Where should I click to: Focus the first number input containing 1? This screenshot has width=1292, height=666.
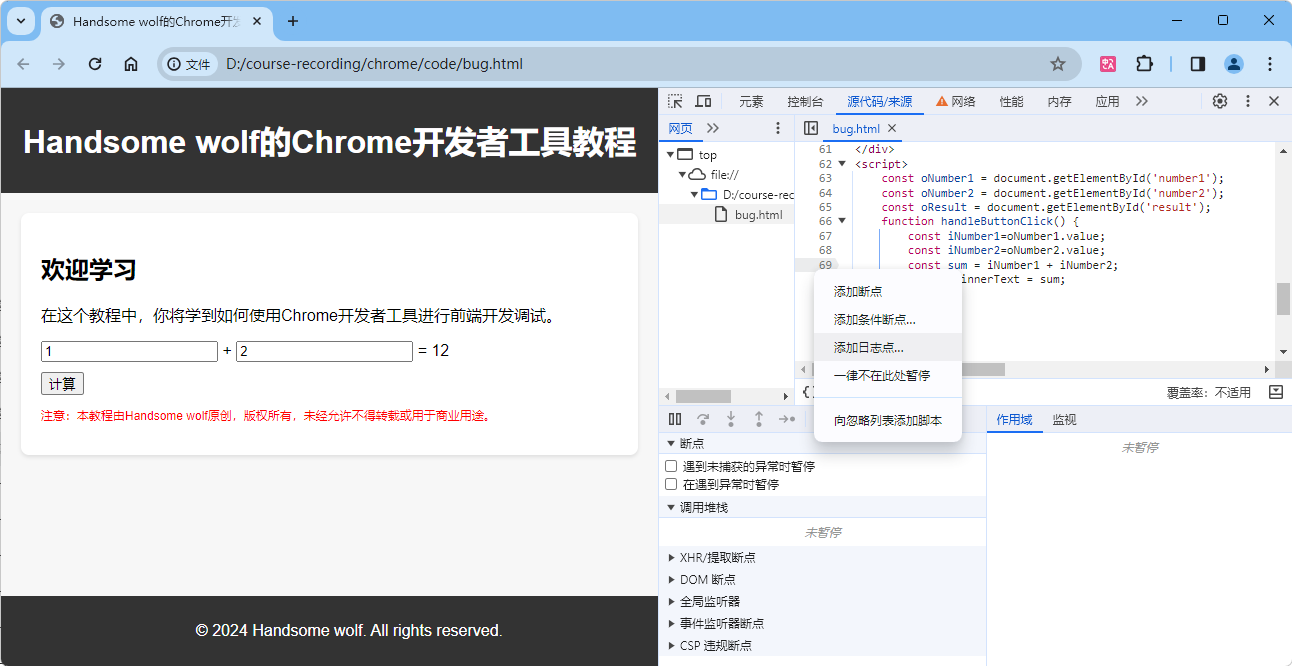(129, 352)
